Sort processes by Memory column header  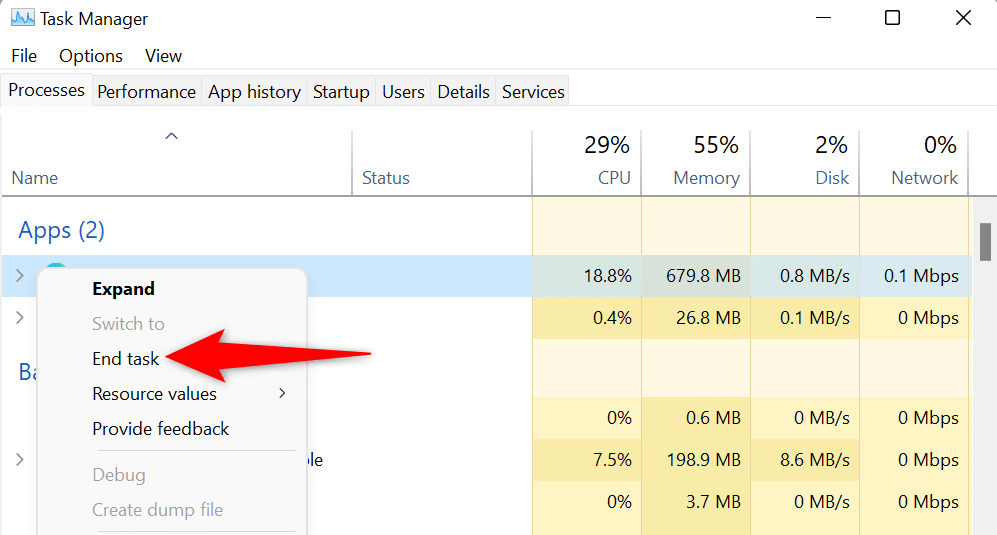706,177
